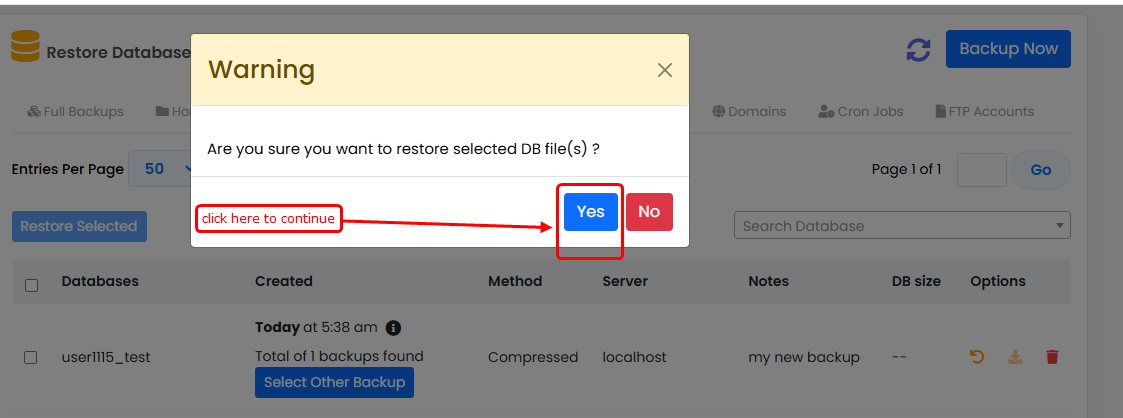
Task: Open the FTP Accounts tab
Action: pyautogui.click(x=984, y=112)
